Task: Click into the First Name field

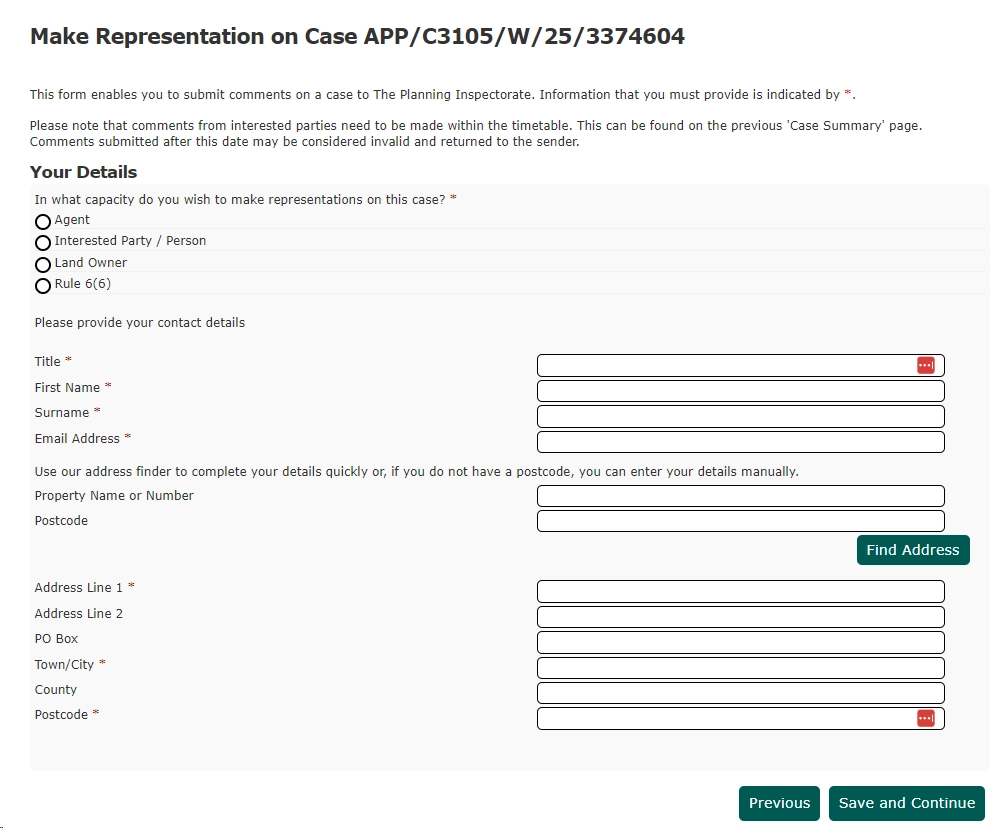Action: (x=740, y=391)
